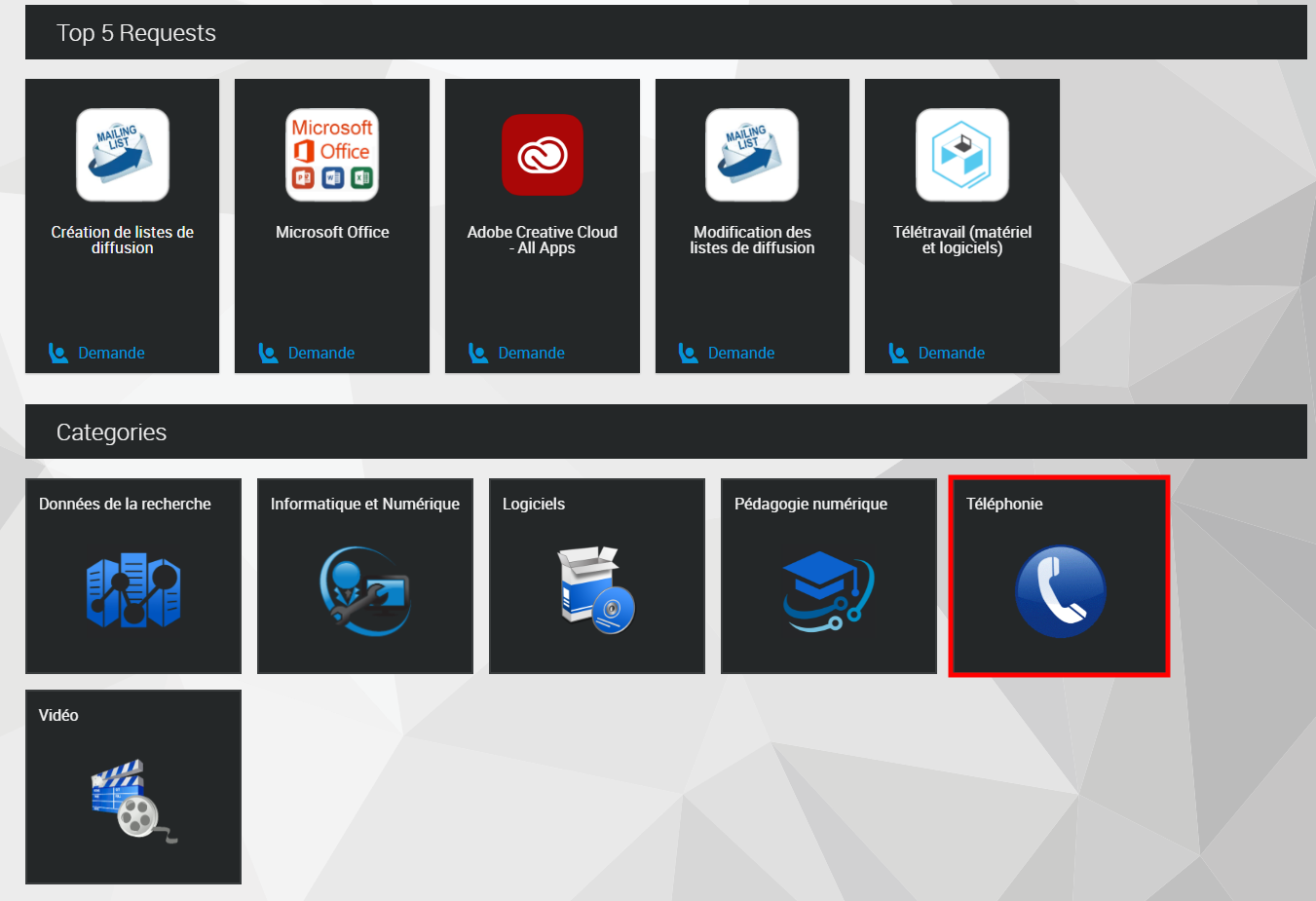Click the Top 5 Requests header
Screen dimensions: 1316x901
click(136, 33)
